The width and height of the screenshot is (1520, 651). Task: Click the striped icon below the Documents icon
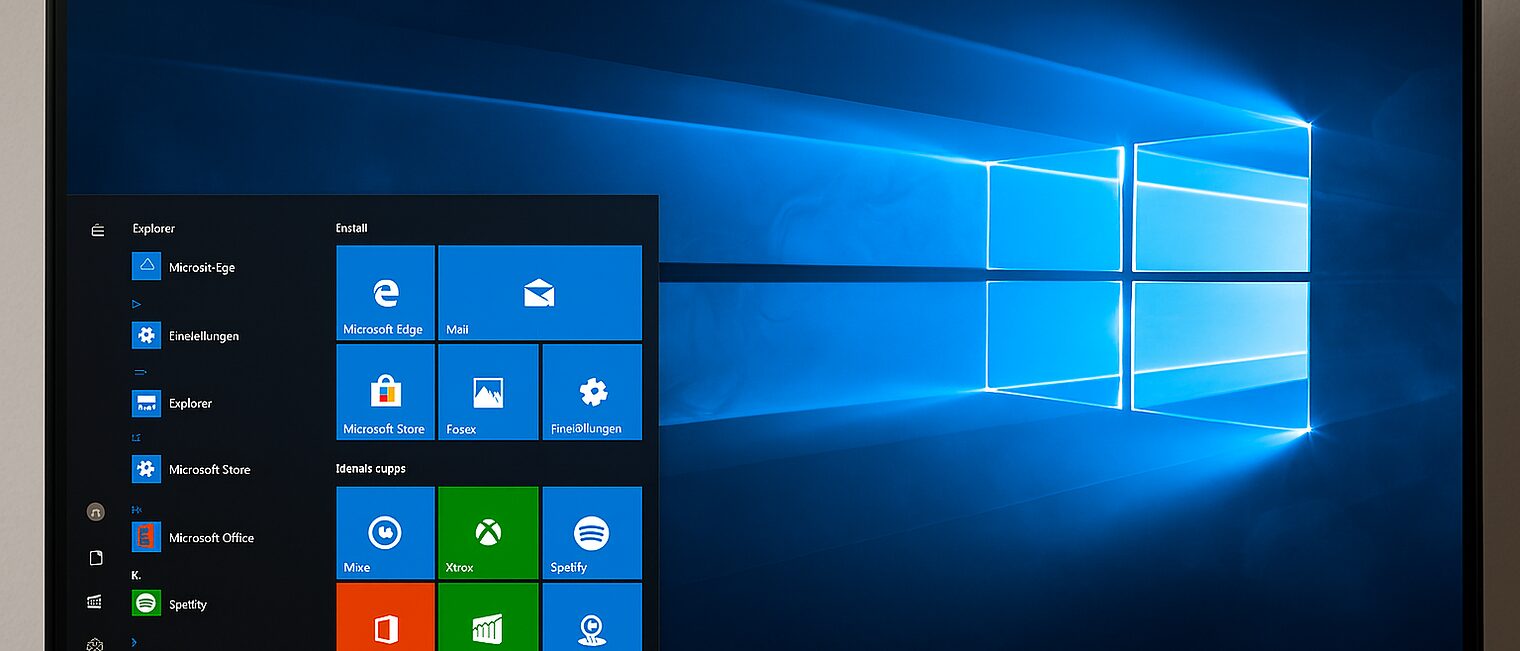point(95,601)
